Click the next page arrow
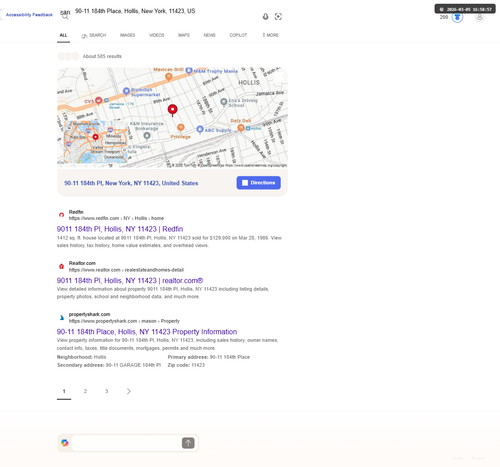 (129, 391)
